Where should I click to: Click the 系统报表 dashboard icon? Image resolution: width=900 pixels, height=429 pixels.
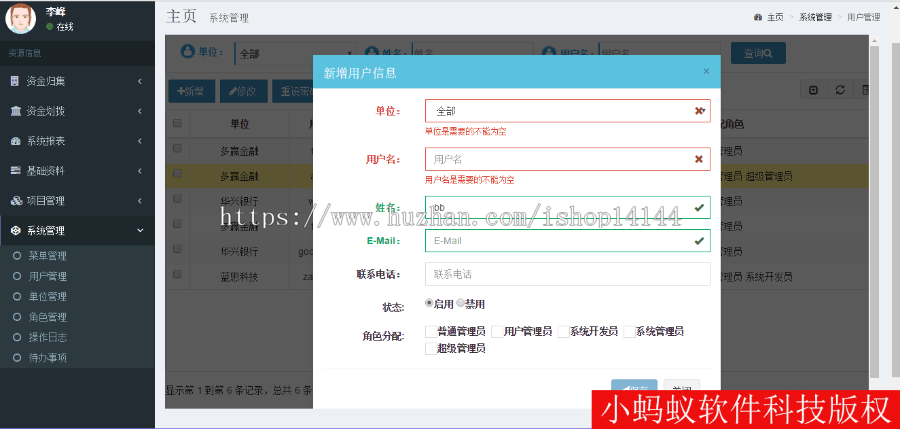click(x=15, y=141)
